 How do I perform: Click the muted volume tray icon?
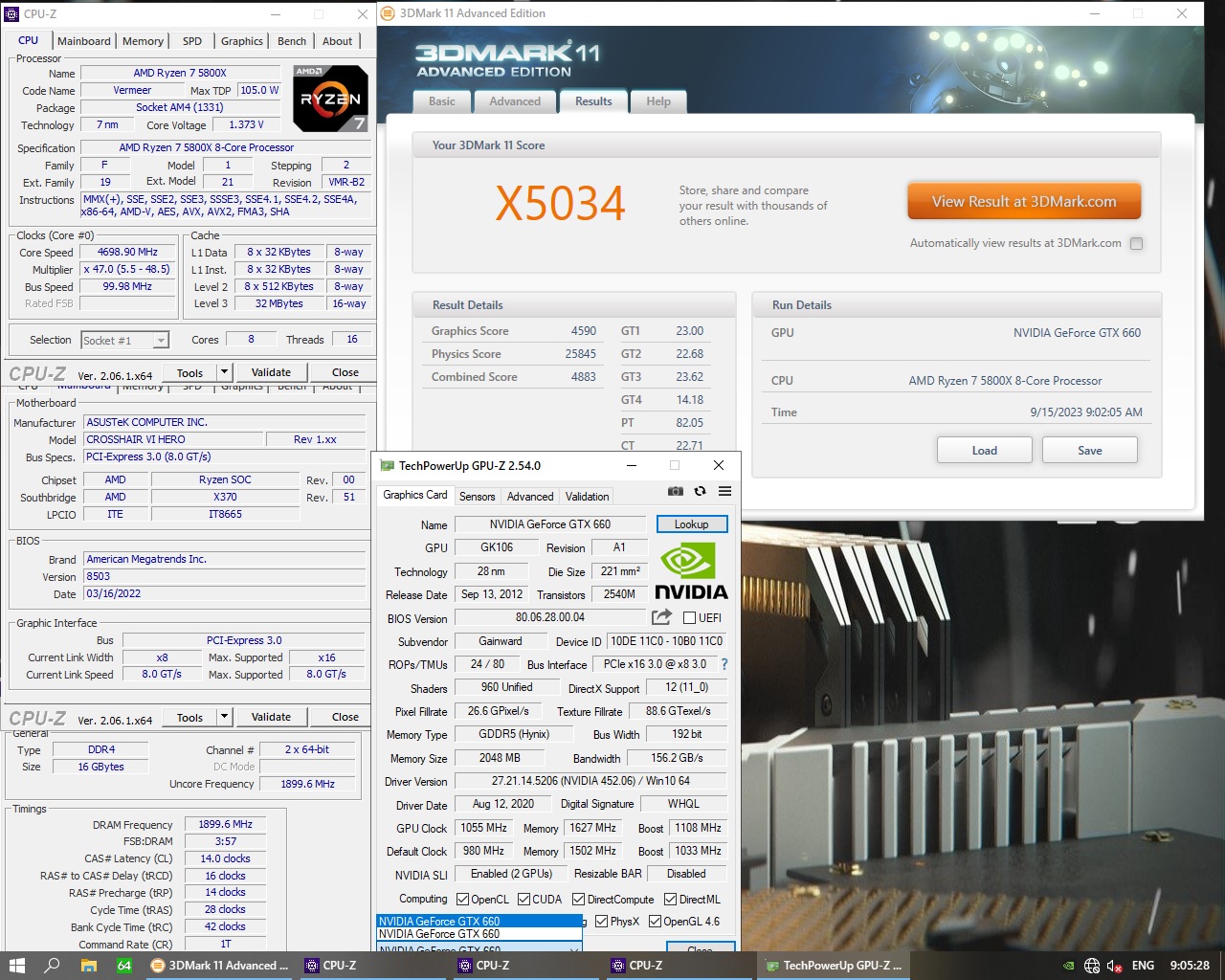click(1115, 966)
